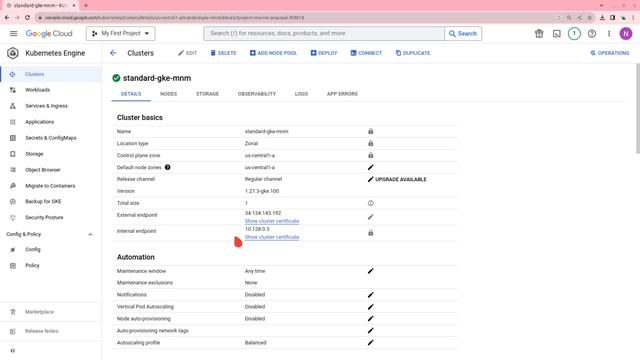Click DELETE in the cluster toolbar

[x=223, y=53]
